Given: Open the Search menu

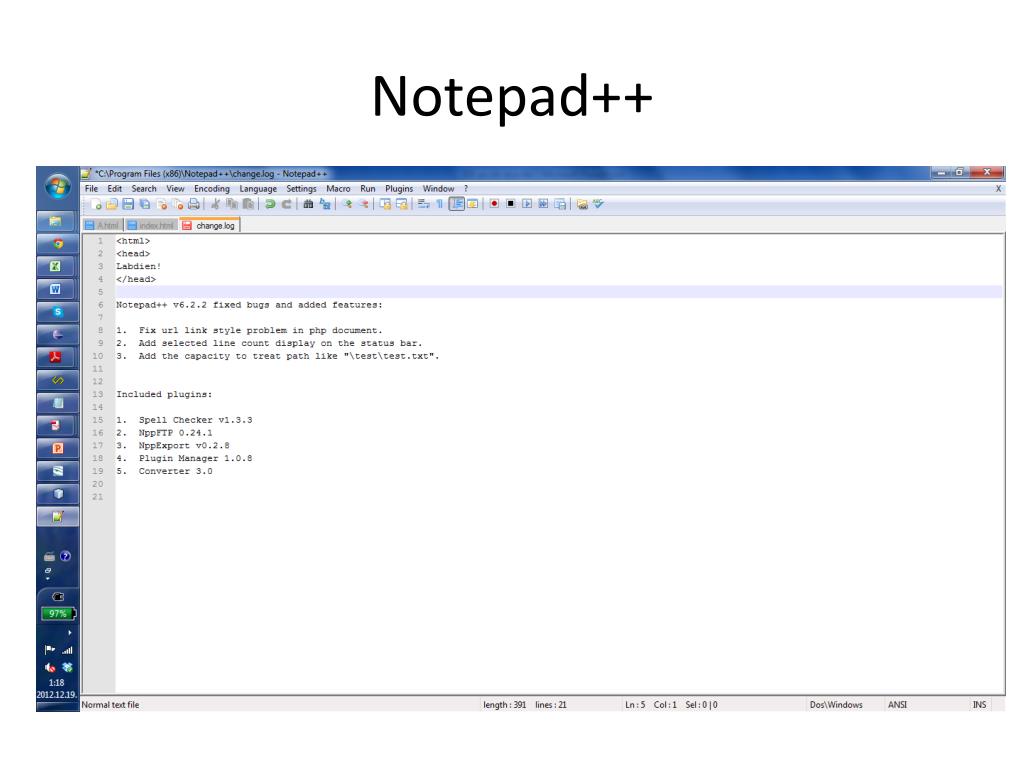Looking at the screenshot, I should pos(144,189).
